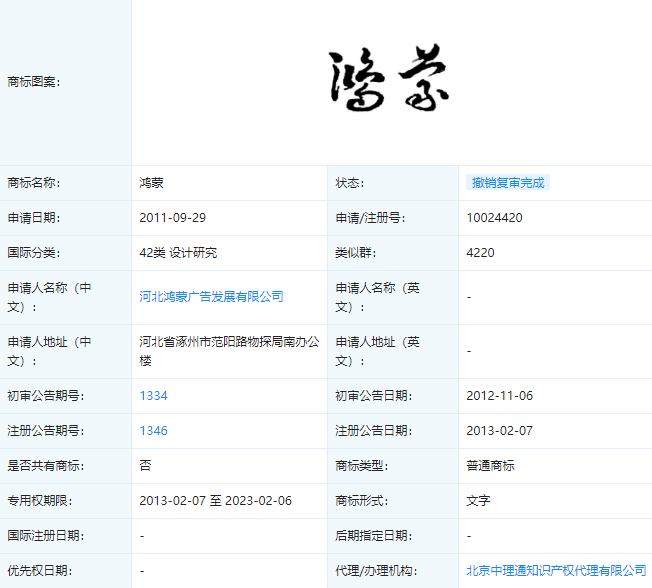652x588 pixels.
Task: Click the 申请人名称（英文） label
Action: click(378, 297)
